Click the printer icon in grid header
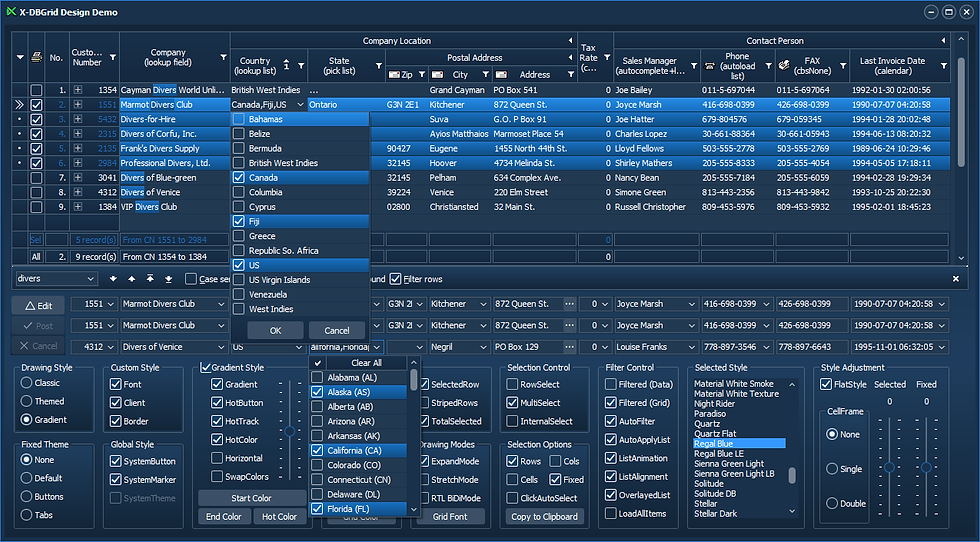This screenshot has height=542, width=980. tap(36, 57)
